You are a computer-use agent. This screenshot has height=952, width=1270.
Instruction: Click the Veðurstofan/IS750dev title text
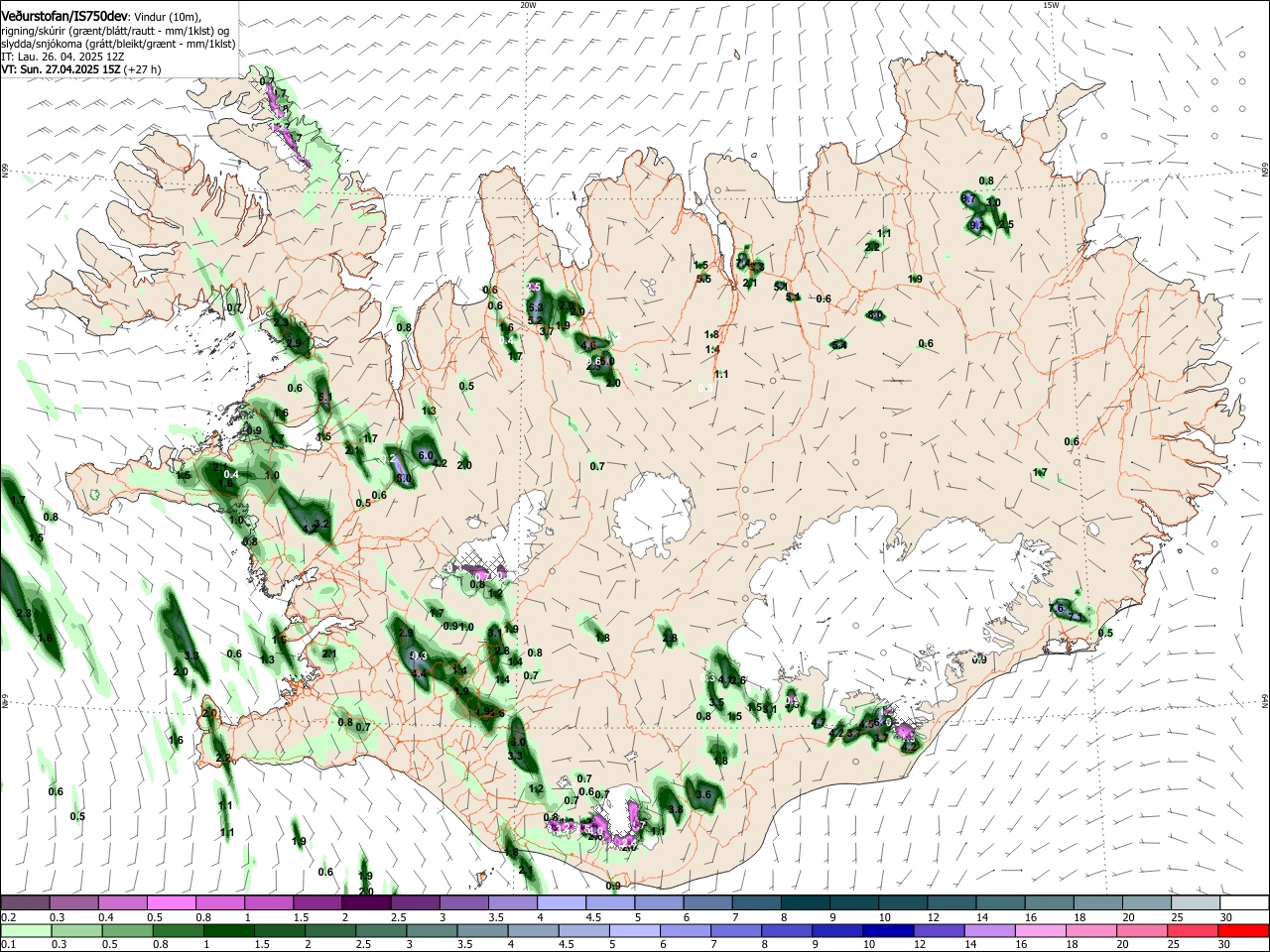64,17
